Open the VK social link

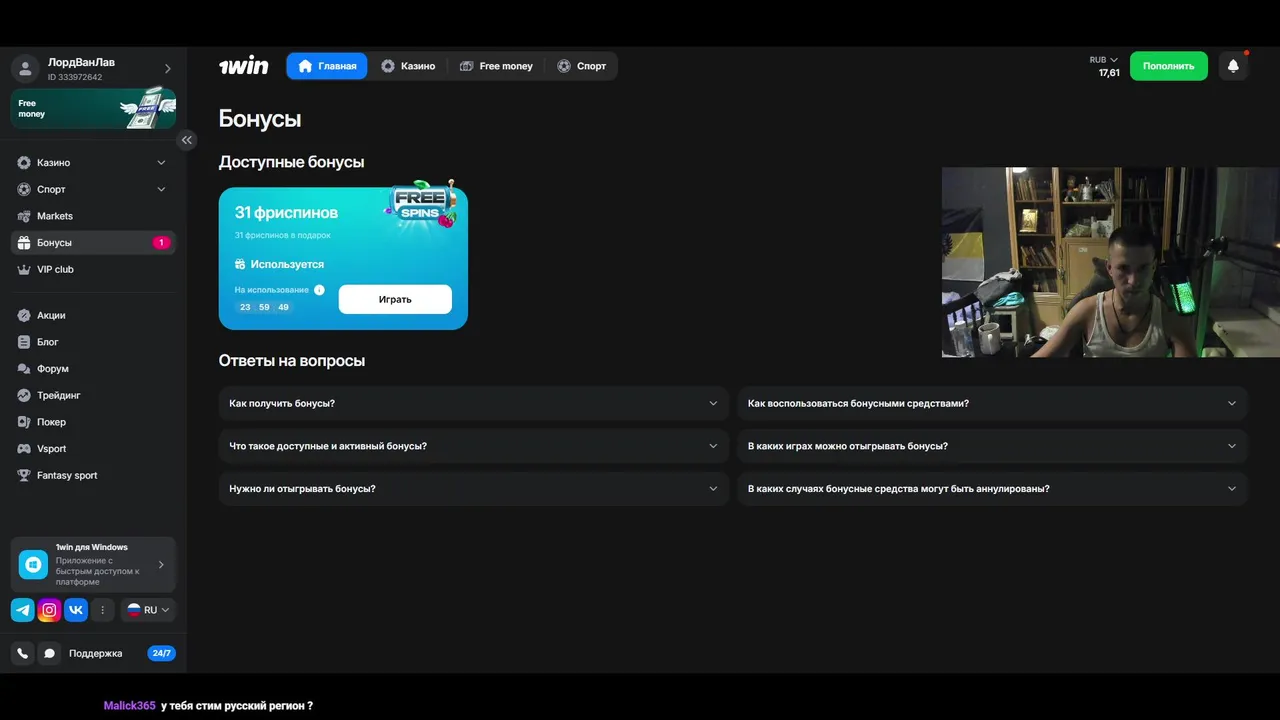pos(76,610)
